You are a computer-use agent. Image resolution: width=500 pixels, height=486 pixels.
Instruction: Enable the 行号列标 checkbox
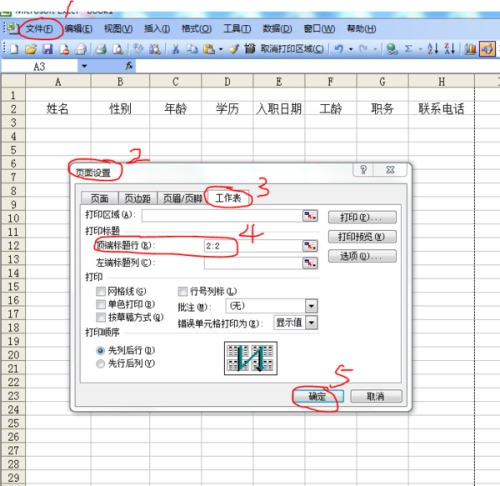tap(183, 292)
